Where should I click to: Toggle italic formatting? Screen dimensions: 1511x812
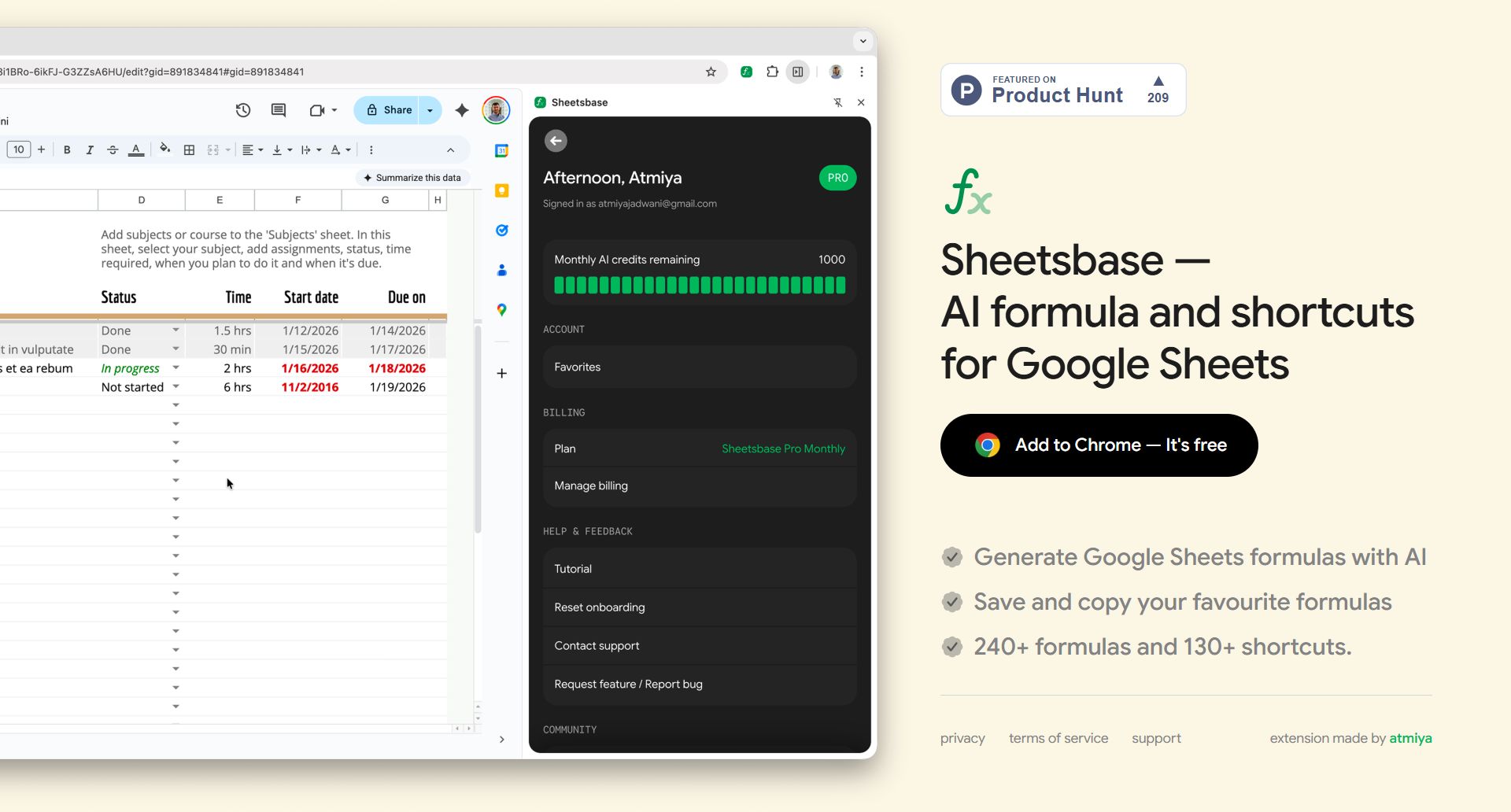point(90,149)
